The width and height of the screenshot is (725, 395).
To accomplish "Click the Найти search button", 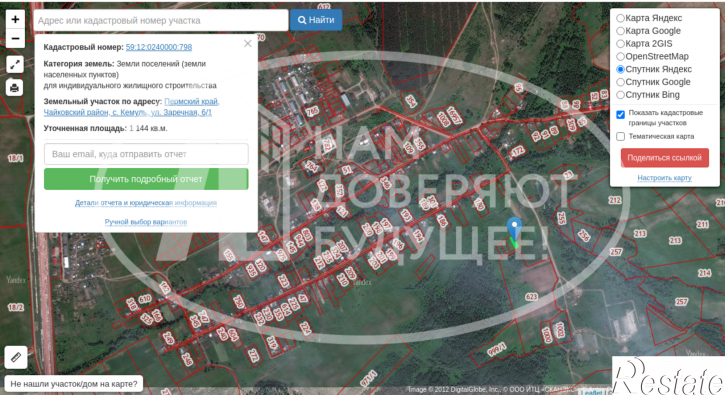I will pos(316,20).
